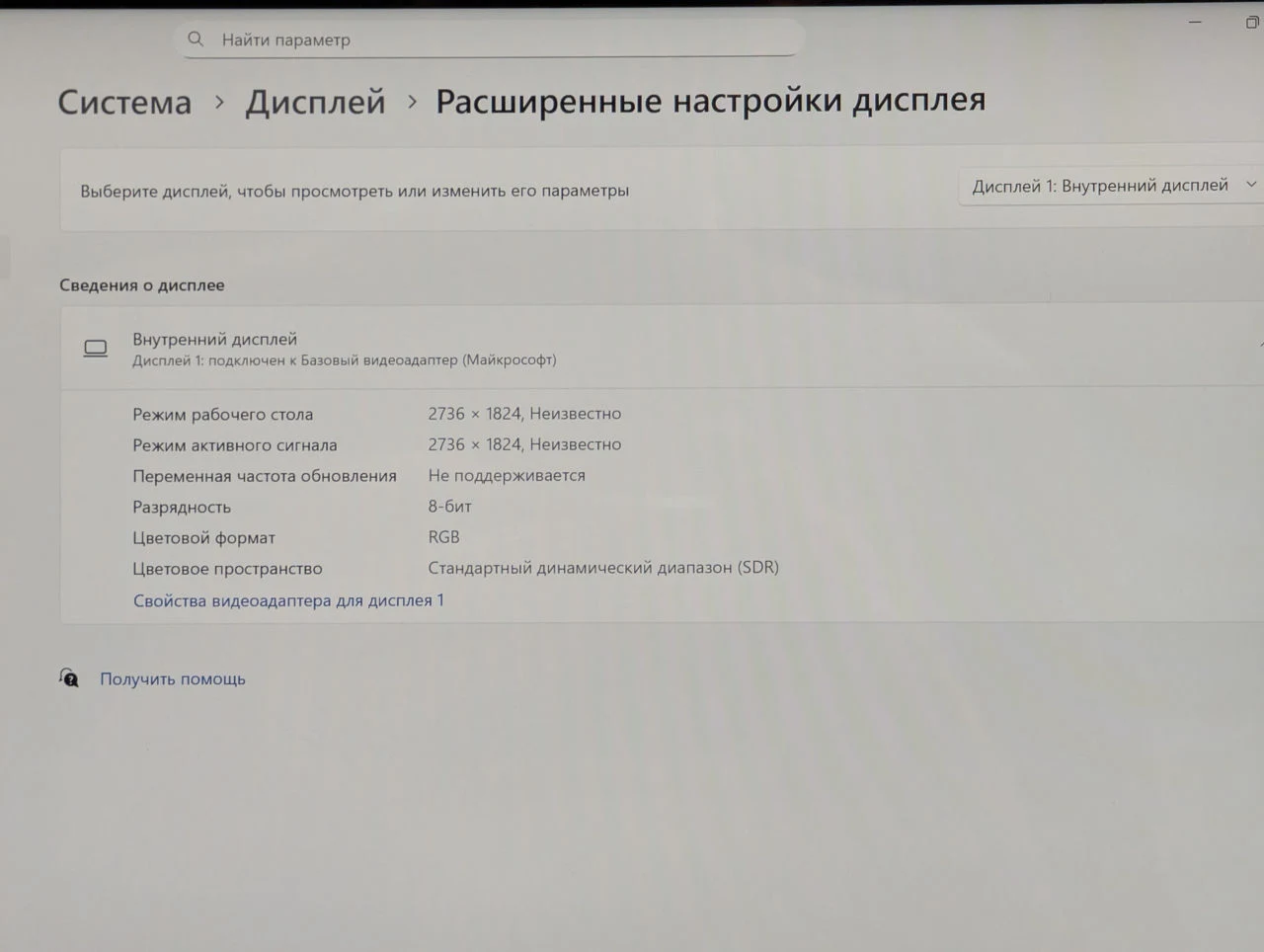Go back to "Система" breadcrumb
1264x952 pixels.
(x=124, y=102)
